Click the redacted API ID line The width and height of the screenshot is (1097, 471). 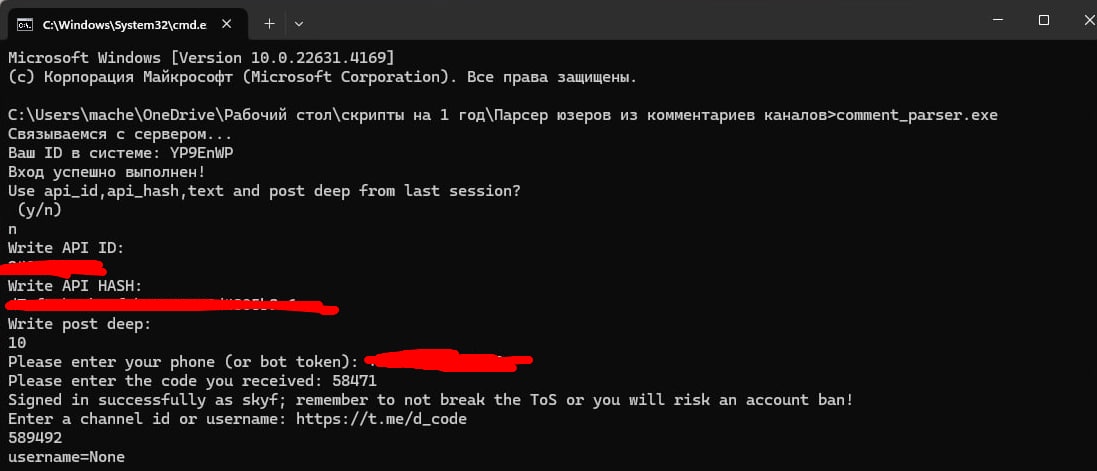point(55,267)
